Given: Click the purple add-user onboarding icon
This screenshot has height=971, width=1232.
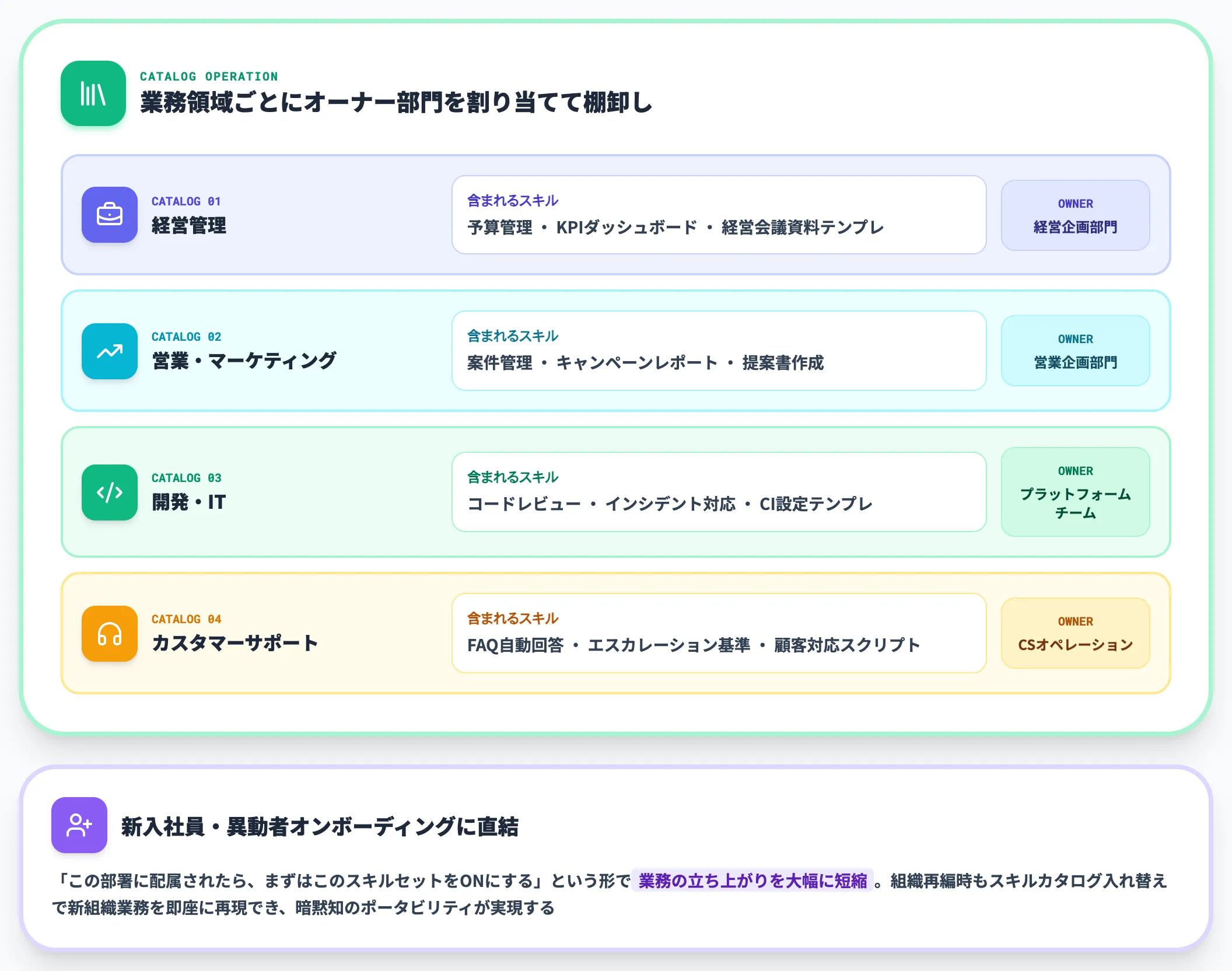Looking at the screenshot, I should 79,825.
